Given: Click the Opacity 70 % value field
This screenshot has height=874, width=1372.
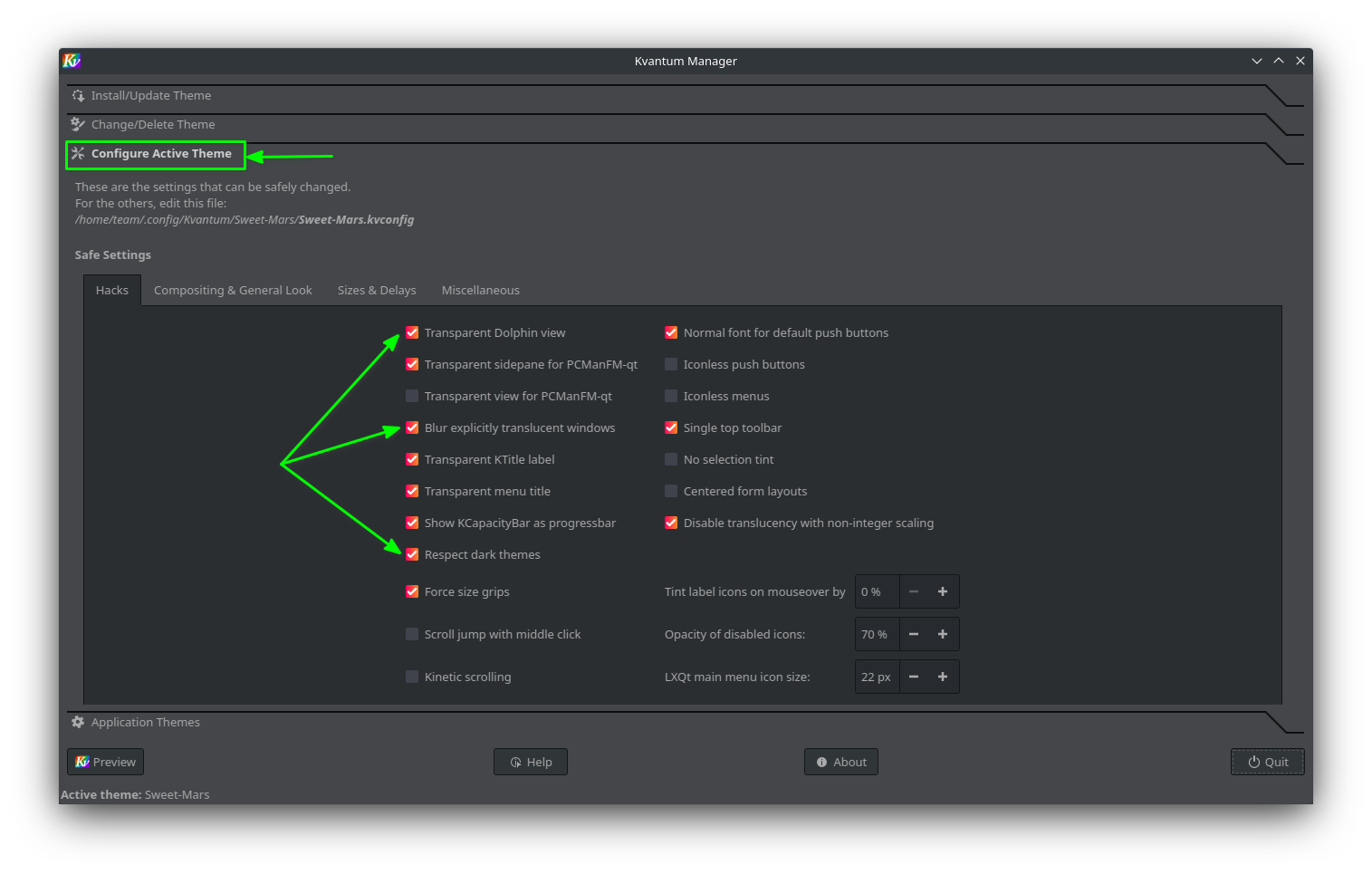Looking at the screenshot, I should coord(877,634).
